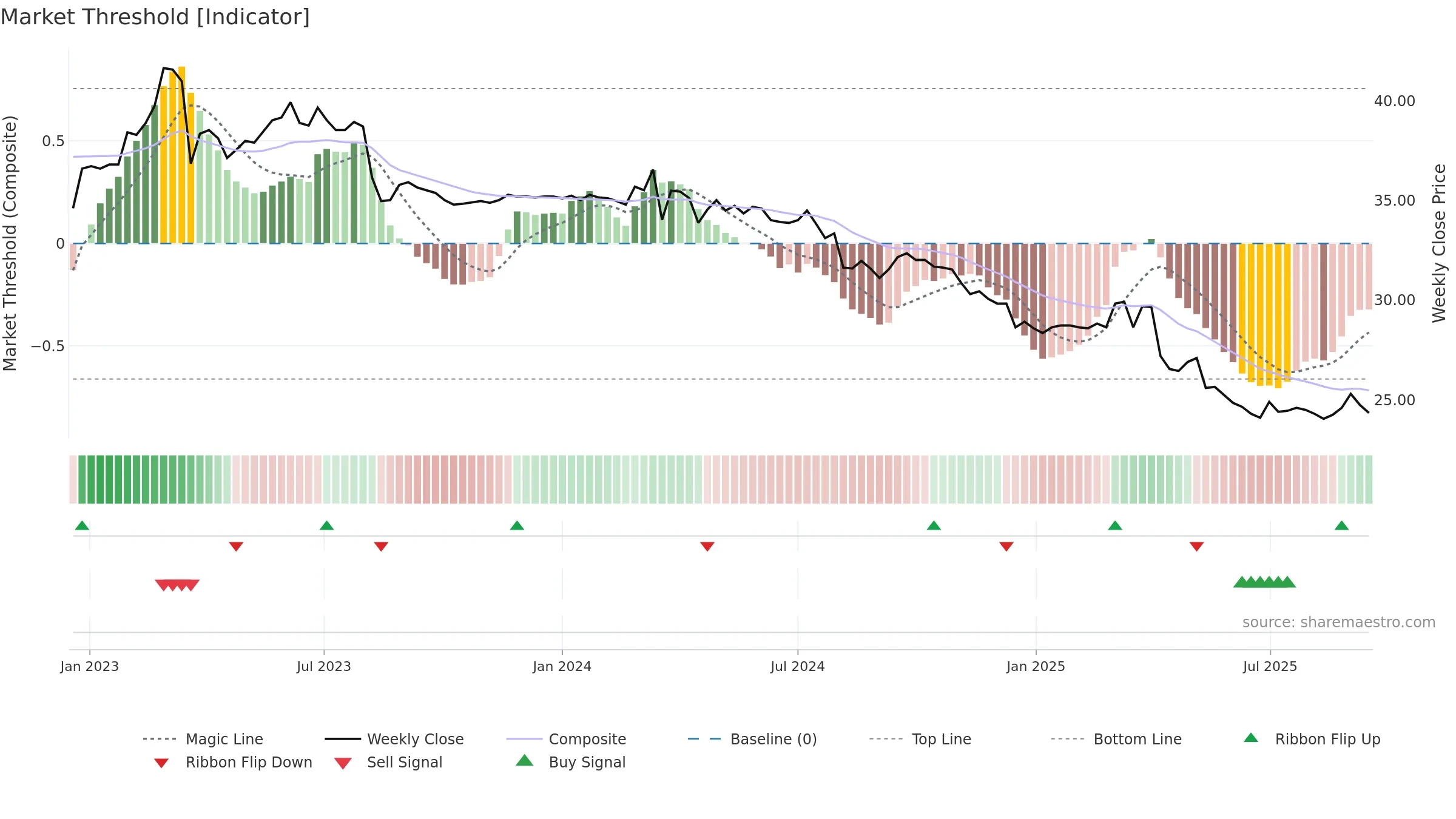Click the Jul 2023 x-axis label
Image resolution: width=1456 pixels, height=819 pixels.
pos(324,666)
